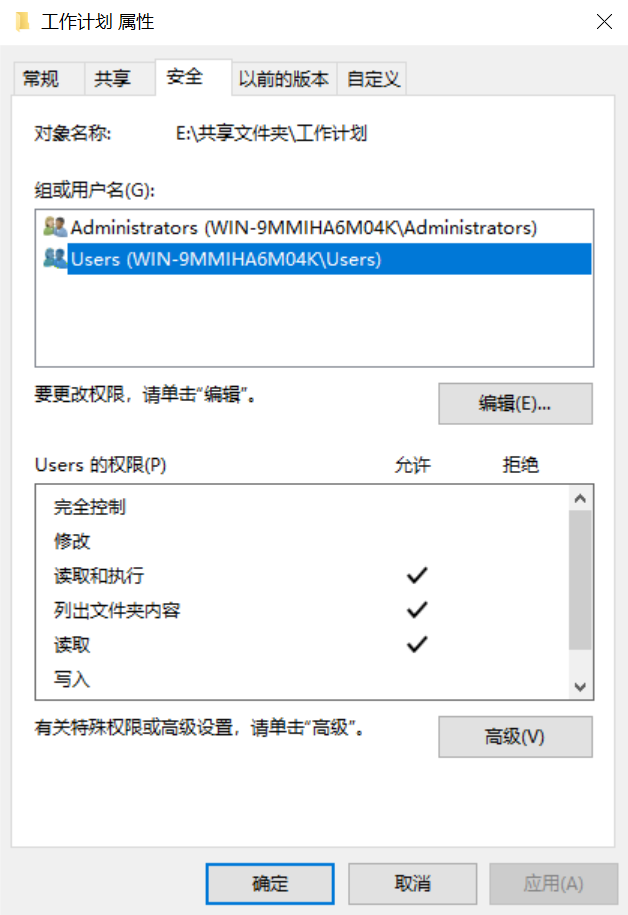Close the 工作计划 属性 dialog
The image size is (628, 915).
[604, 22]
